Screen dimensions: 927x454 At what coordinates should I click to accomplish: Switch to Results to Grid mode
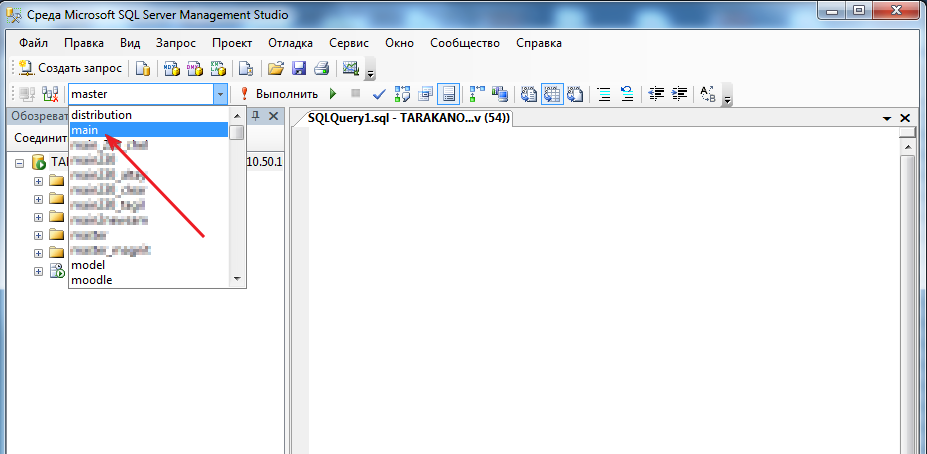pyautogui.click(x=552, y=93)
